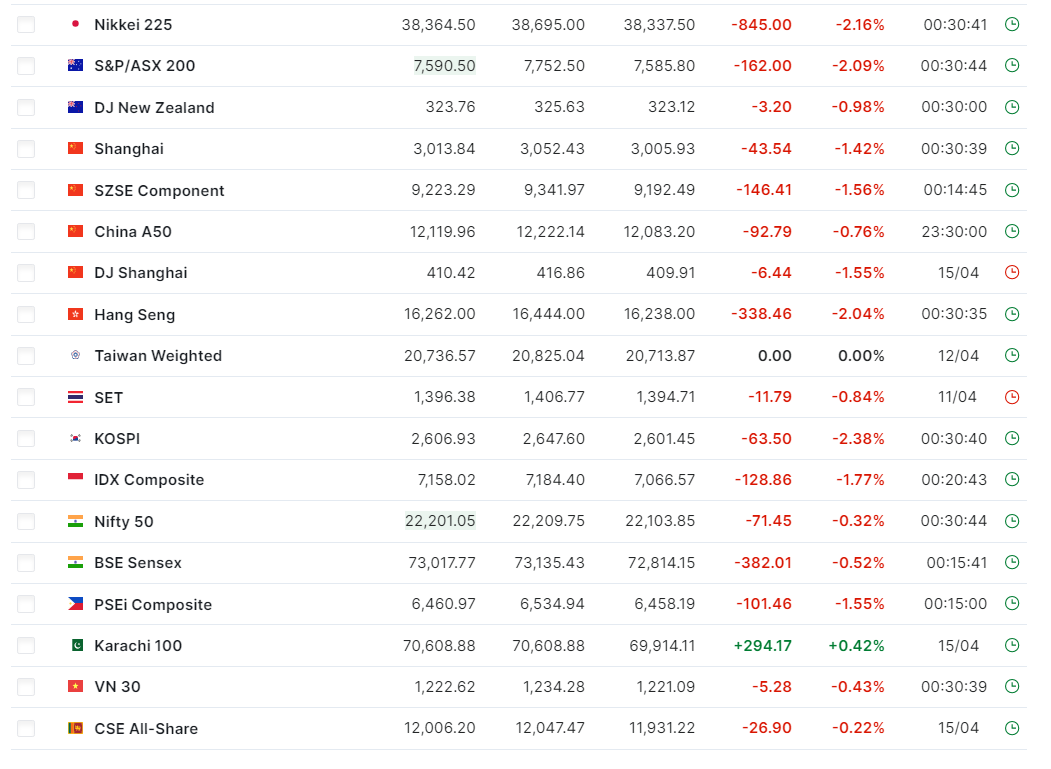Click the Hong Kong flag beside Hang Seng
Viewport: 1051px width, 769px height.
(76, 314)
